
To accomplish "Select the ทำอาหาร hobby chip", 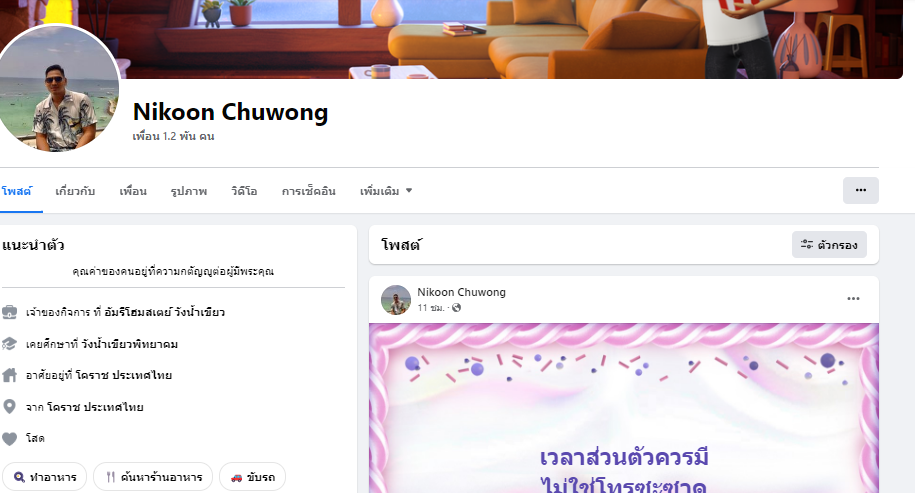I will click(x=45, y=477).
